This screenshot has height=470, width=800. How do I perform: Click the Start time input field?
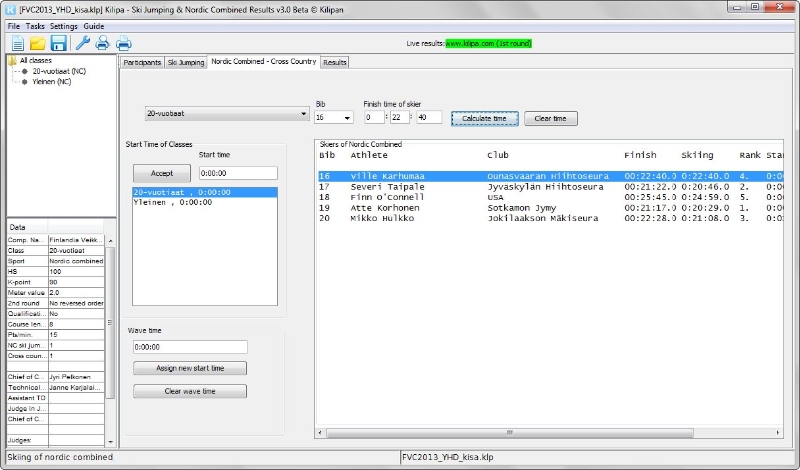coord(238,174)
